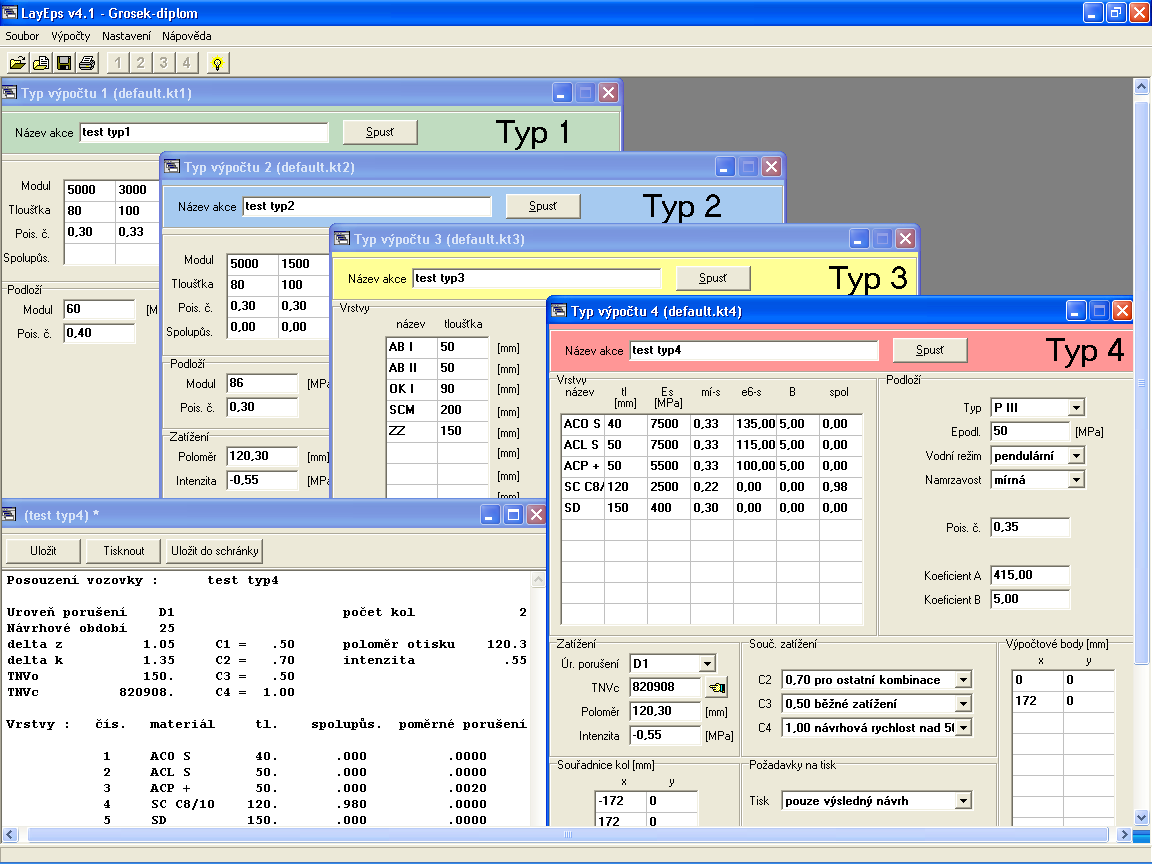Open the Namrzavost dropdown (mírná)
The height and width of the screenshot is (864, 1152).
click(1076, 480)
